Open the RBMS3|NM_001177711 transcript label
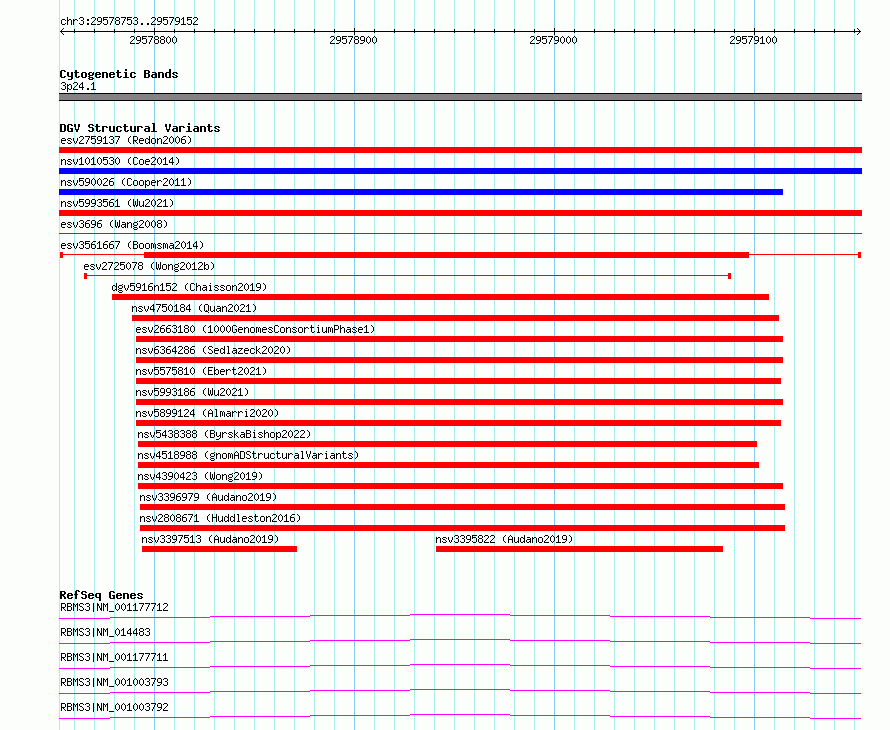890x730 pixels. coord(114,657)
